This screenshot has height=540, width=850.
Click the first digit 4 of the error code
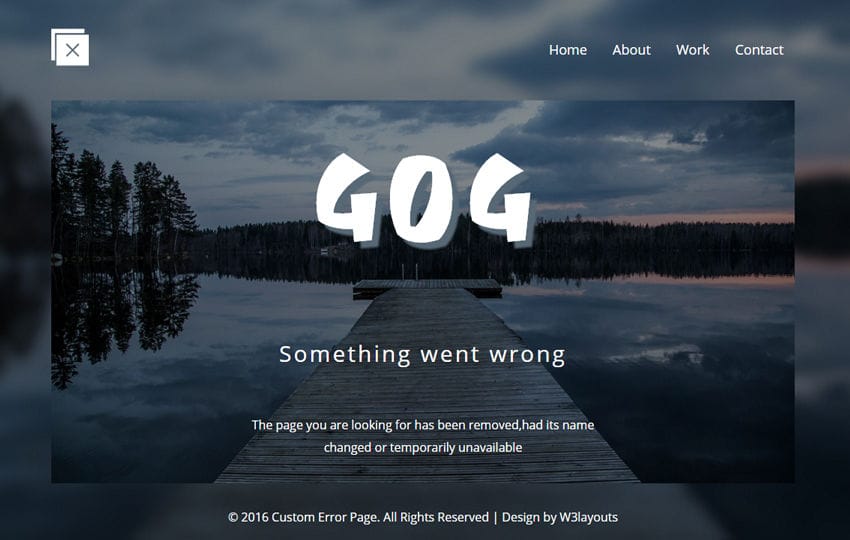click(347, 198)
